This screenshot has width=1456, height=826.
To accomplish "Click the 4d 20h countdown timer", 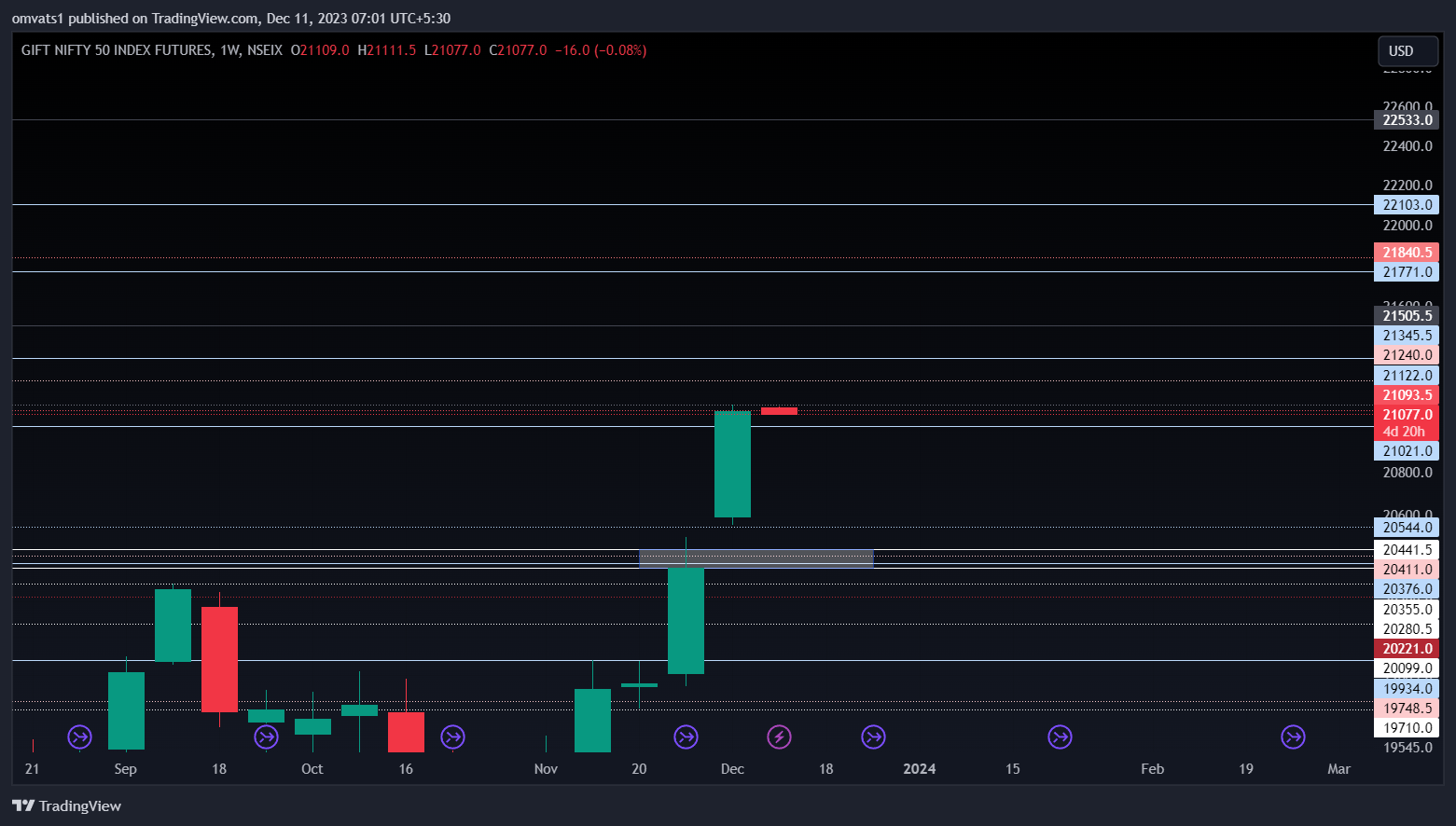I will (1404, 432).
